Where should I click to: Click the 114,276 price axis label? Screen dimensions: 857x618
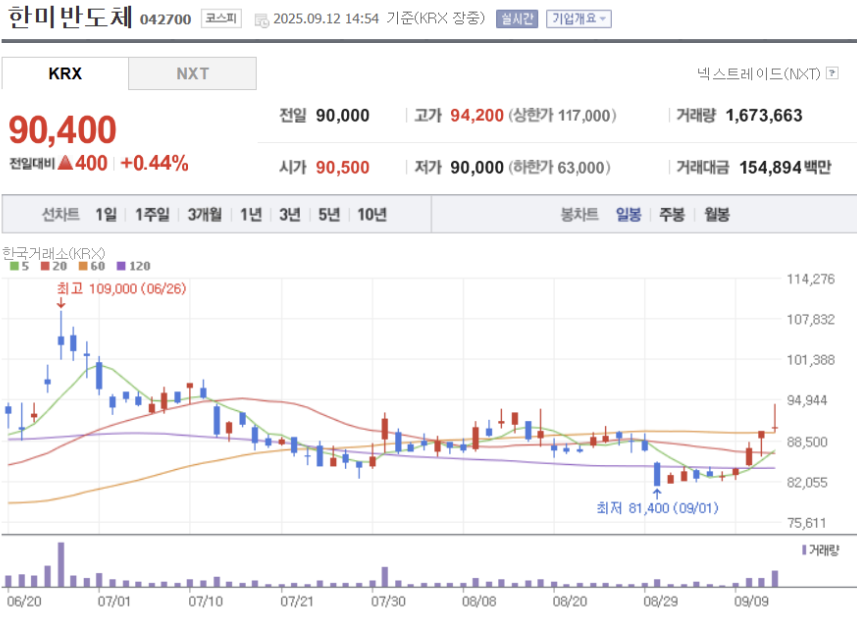coord(811,279)
